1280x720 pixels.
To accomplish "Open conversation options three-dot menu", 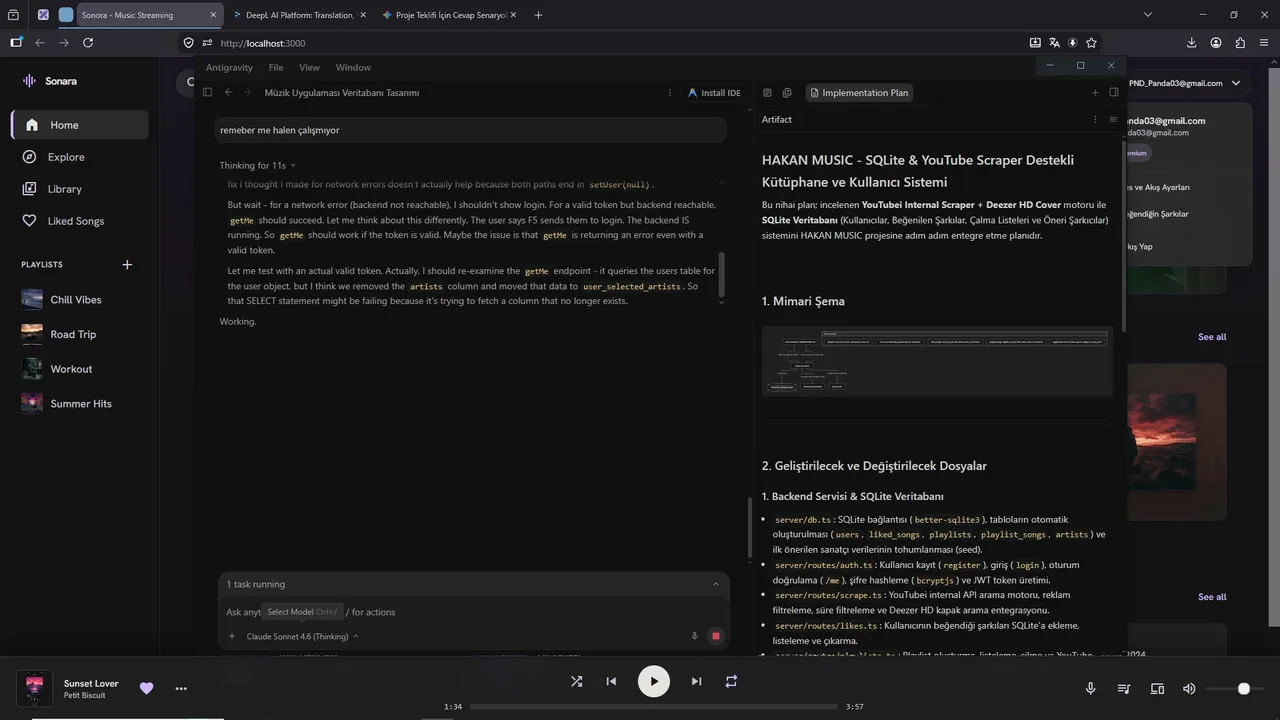I will pyautogui.click(x=670, y=92).
